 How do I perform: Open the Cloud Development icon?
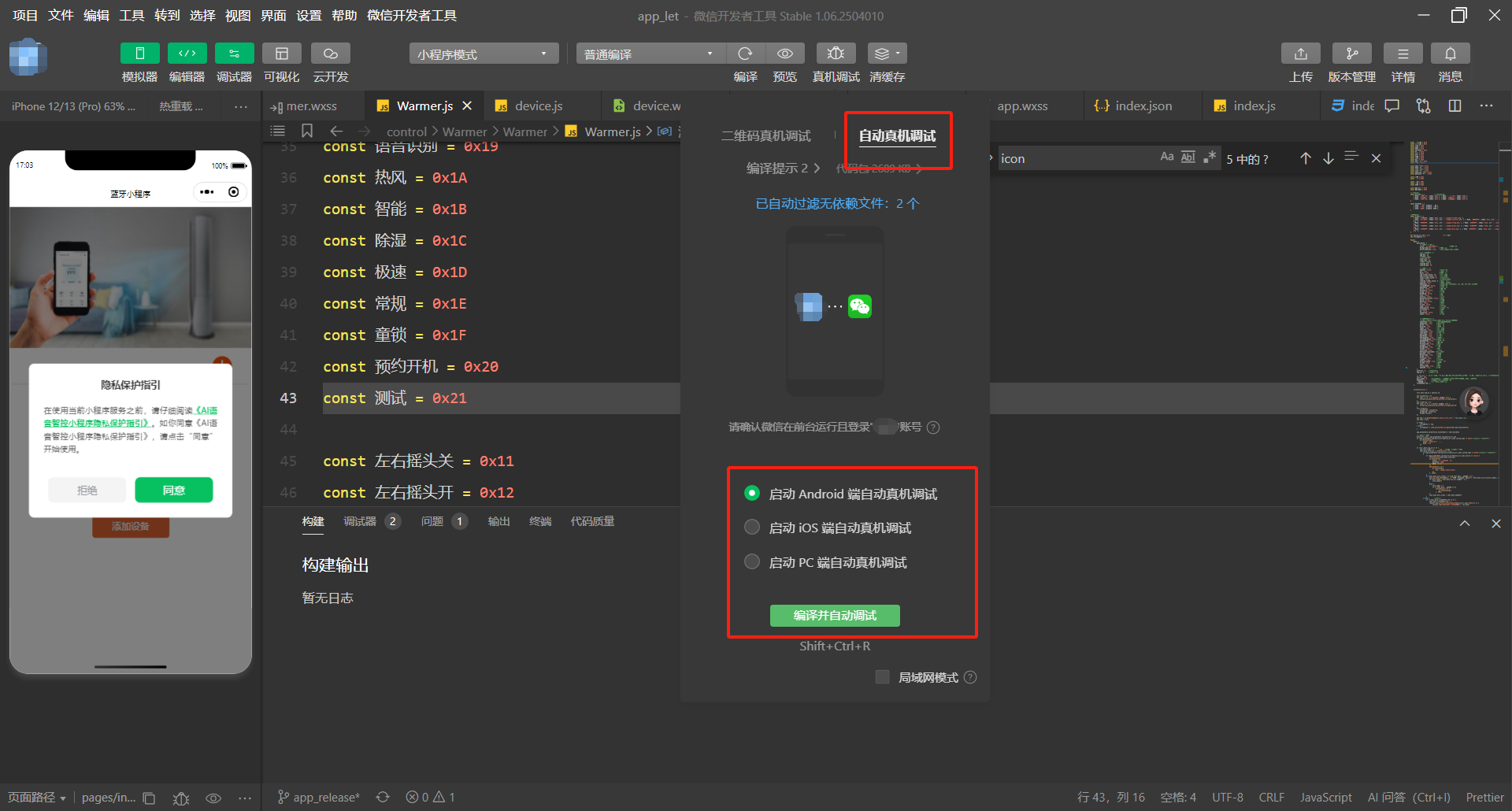[x=330, y=54]
